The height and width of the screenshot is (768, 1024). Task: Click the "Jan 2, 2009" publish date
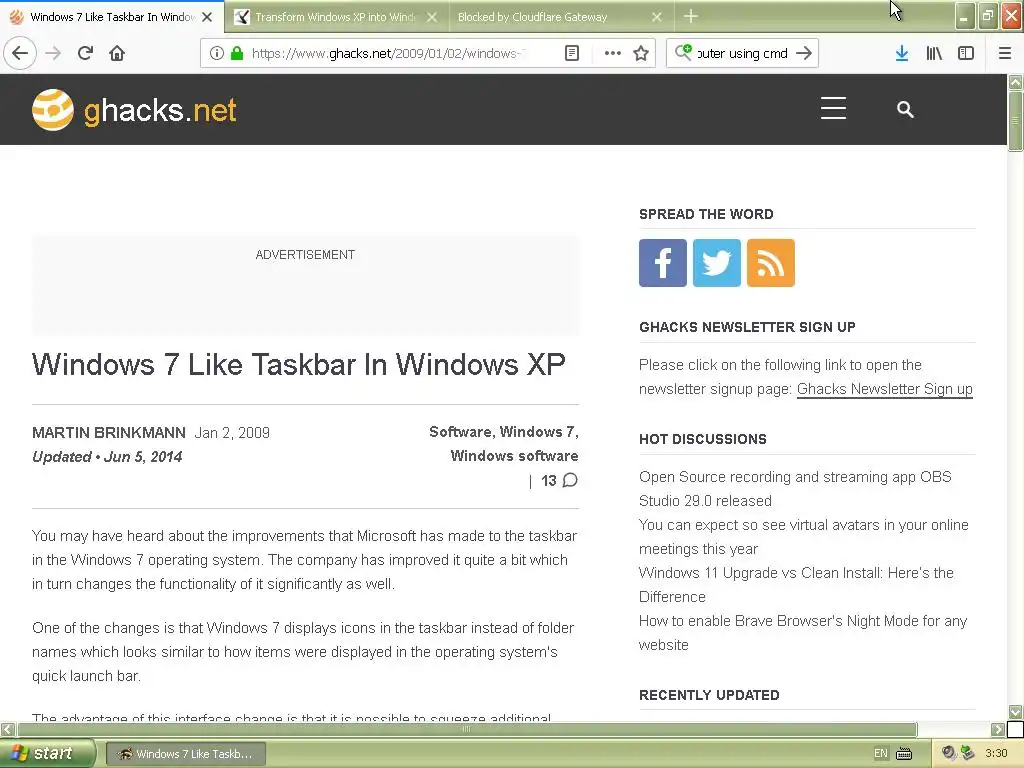[232, 433]
